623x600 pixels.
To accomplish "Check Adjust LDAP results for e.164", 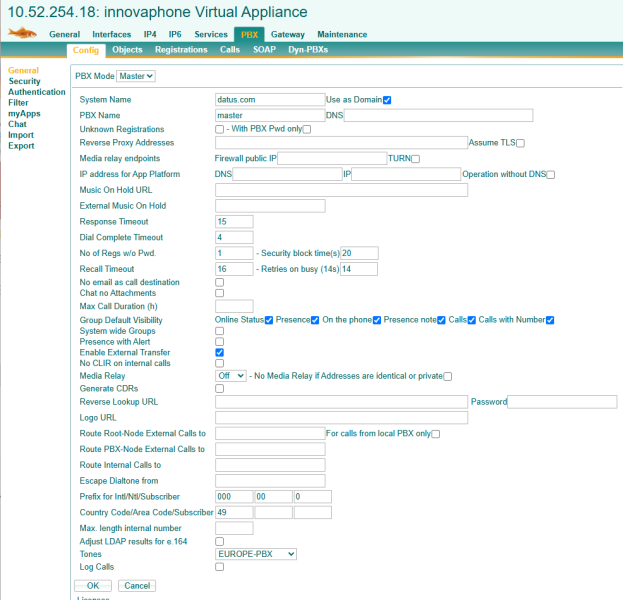I will [x=219, y=542].
